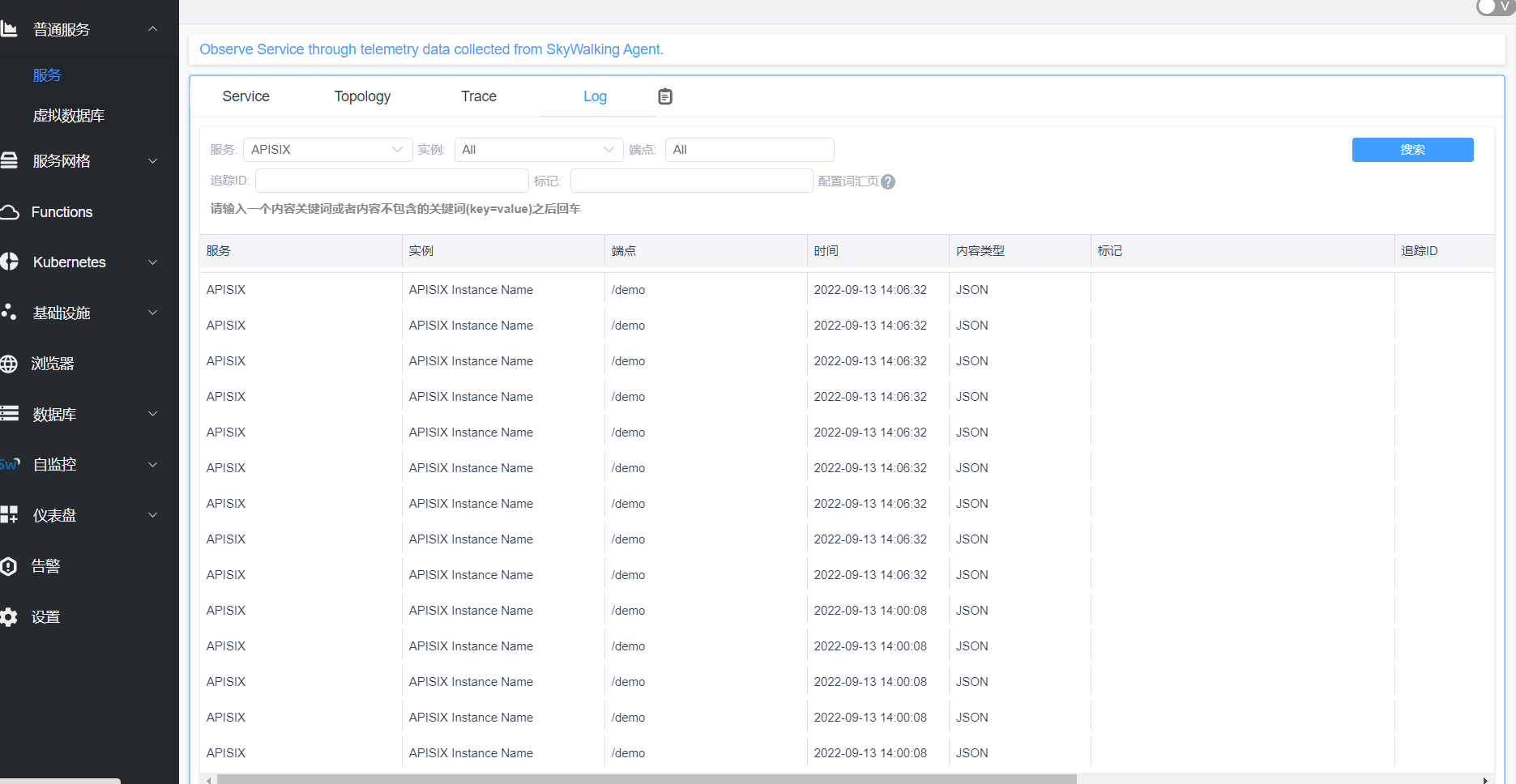Click the 仪表盘 dashboard grid icon
Screen dimensions: 1516x784
(9, 514)
